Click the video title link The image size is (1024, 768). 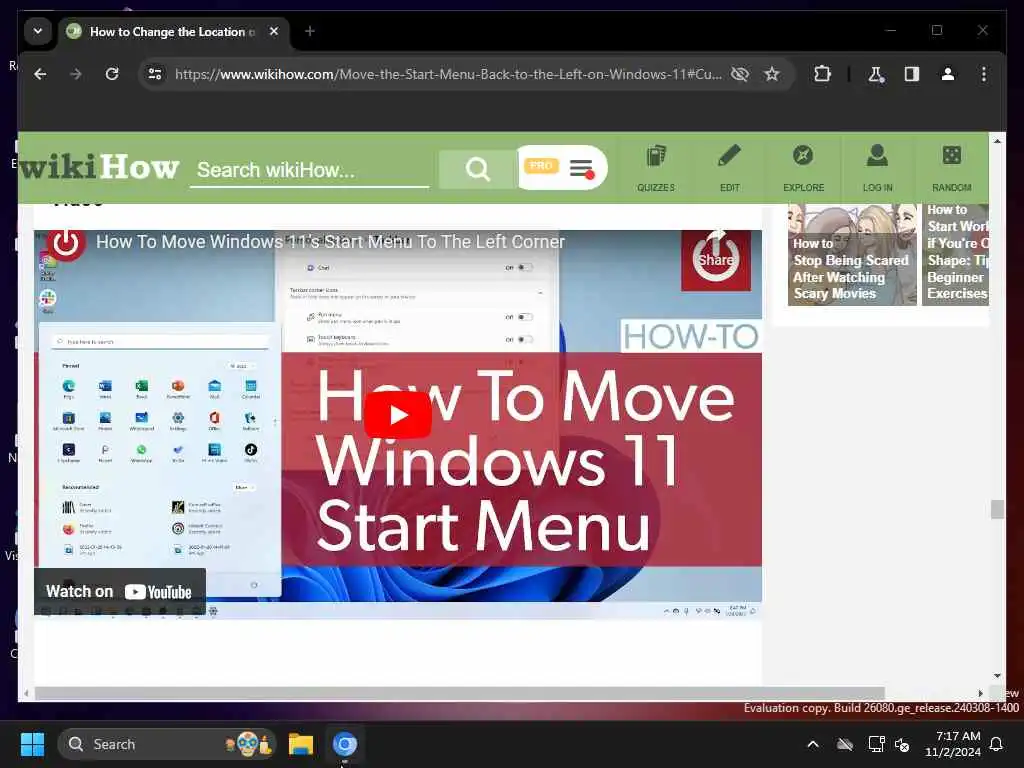click(330, 242)
